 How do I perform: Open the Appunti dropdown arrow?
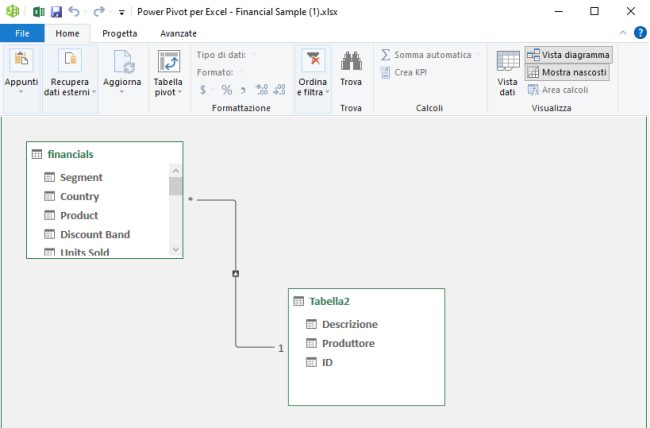pyautogui.click(x=21, y=92)
